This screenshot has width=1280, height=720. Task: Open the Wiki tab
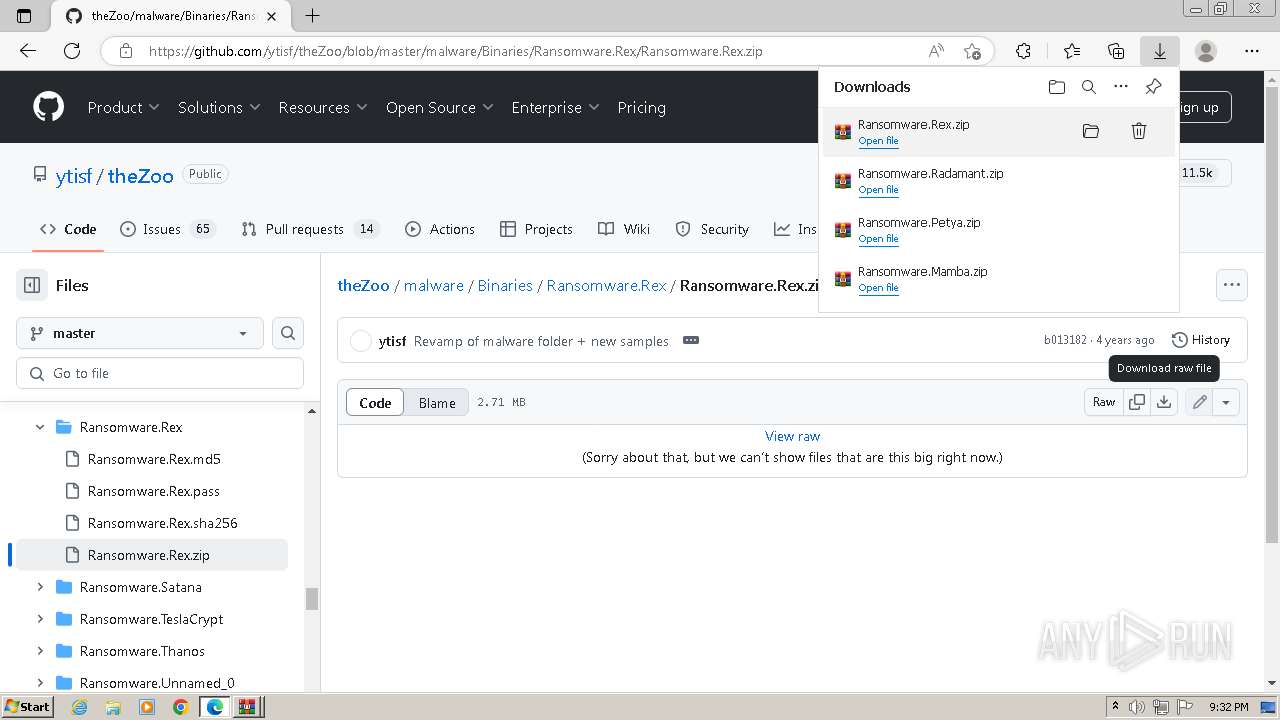click(624, 229)
